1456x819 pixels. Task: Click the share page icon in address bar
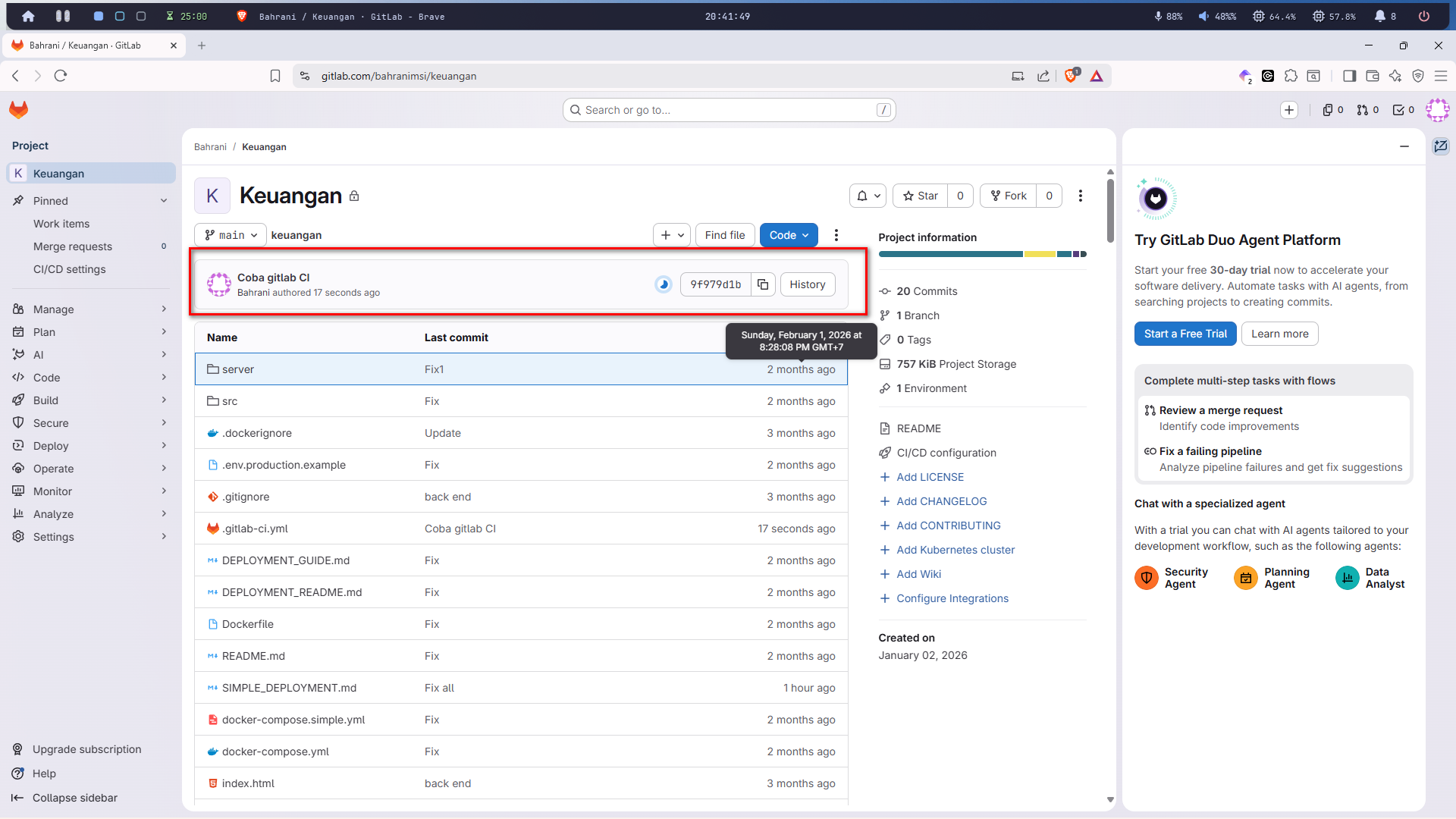[1043, 76]
